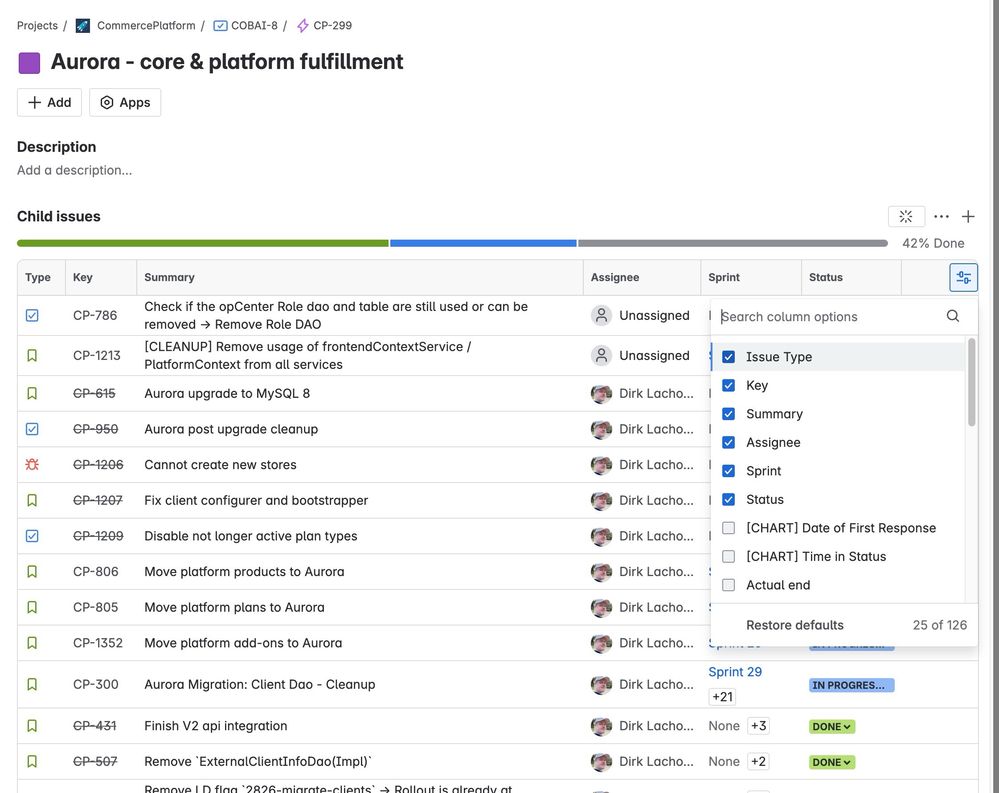Viewport: 999px width, 793px height.
Task: Uncheck the Sprint column checkbox
Action: [x=728, y=470]
